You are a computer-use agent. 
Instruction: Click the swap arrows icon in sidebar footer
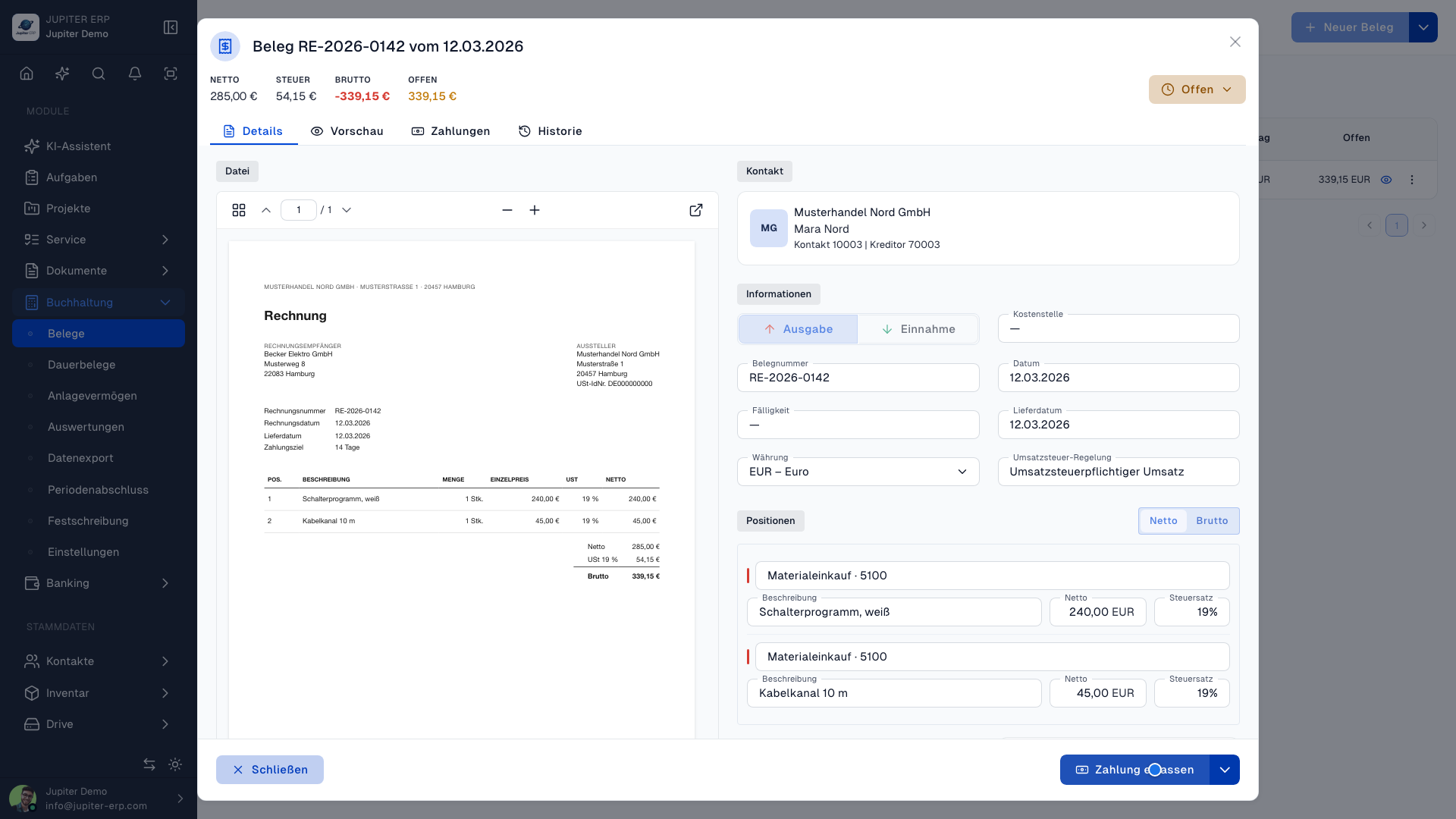pyautogui.click(x=149, y=764)
